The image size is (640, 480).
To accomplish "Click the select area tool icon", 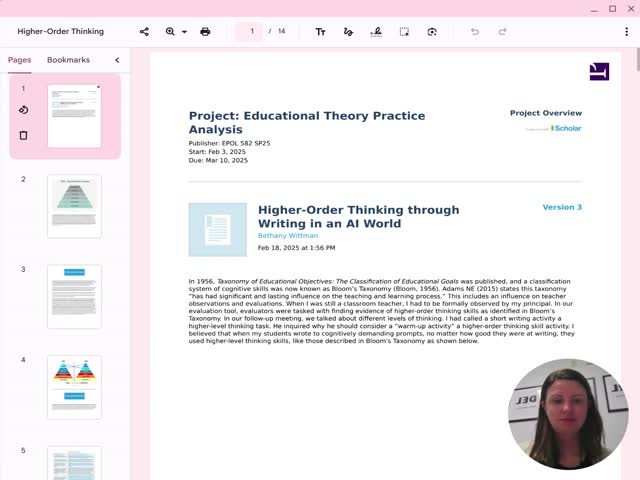I will [x=404, y=32].
